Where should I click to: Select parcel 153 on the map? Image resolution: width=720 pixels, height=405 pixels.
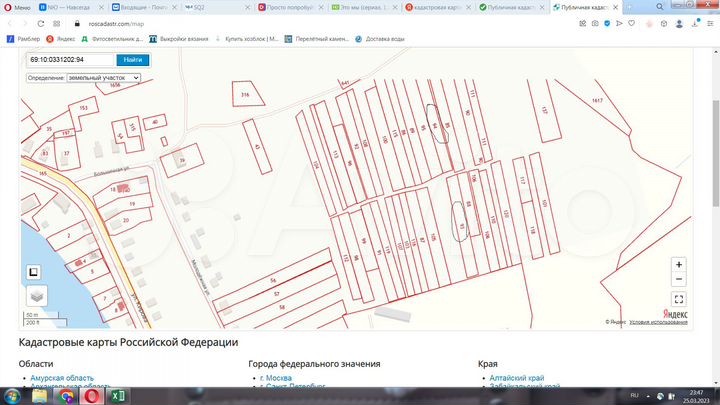tap(83, 108)
